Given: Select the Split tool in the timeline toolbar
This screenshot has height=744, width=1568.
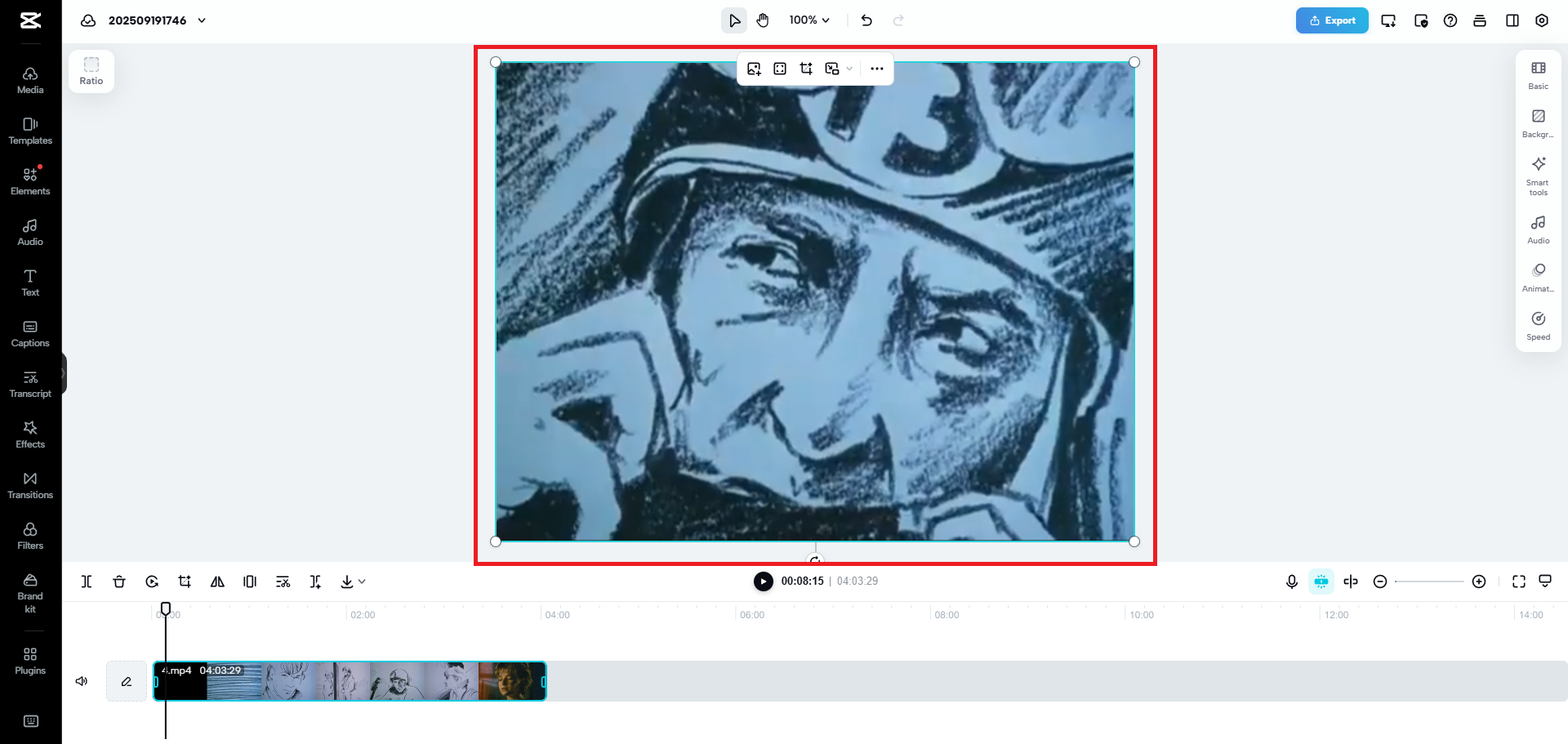Looking at the screenshot, I should (x=87, y=581).
